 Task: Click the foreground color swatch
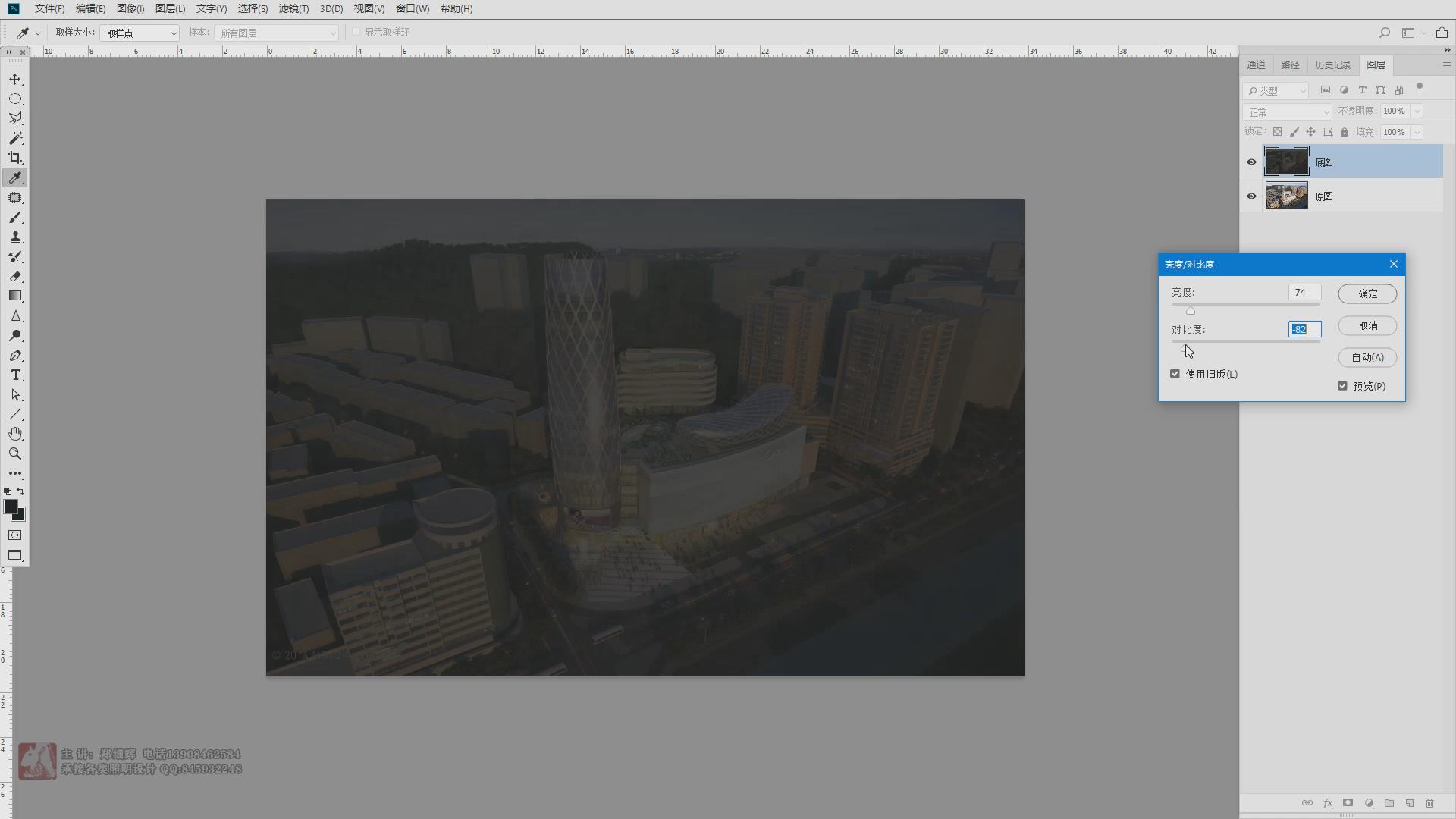point(10,507)
